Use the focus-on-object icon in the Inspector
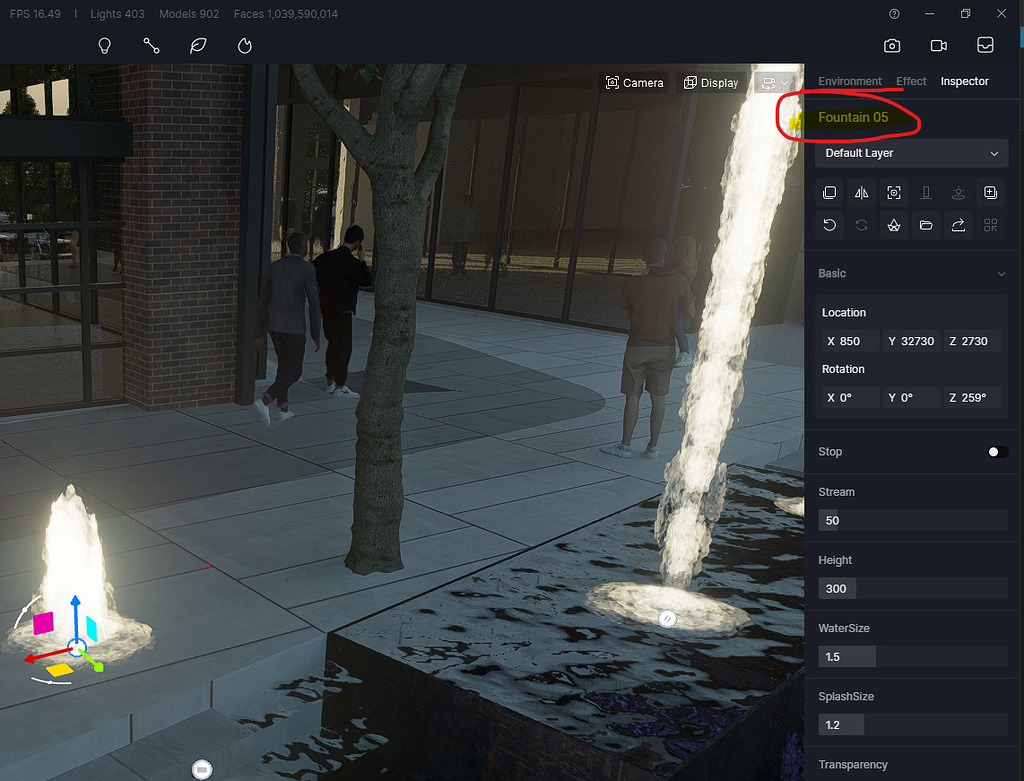1024x781 pixels. click(x=893, y=192)
